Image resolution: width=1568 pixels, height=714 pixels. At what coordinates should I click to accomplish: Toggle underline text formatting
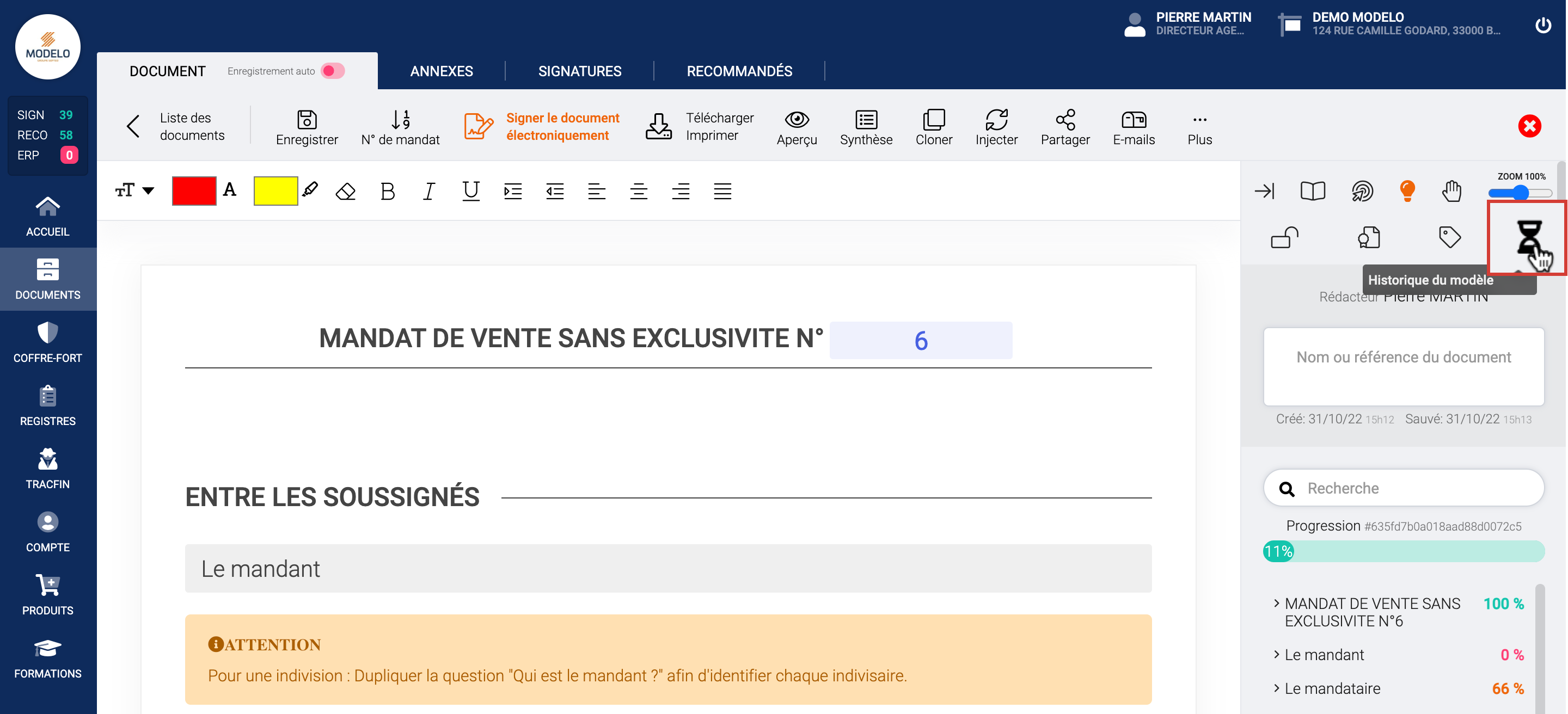pos(470,192)
